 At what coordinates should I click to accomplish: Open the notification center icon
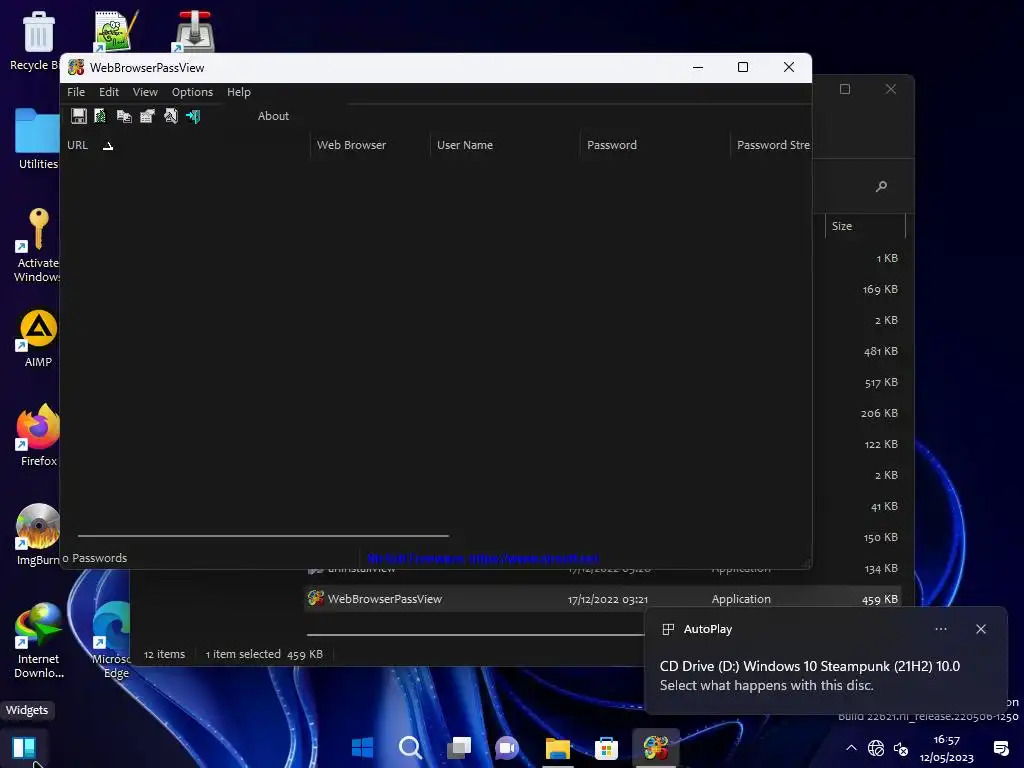tap(1001, 748)
